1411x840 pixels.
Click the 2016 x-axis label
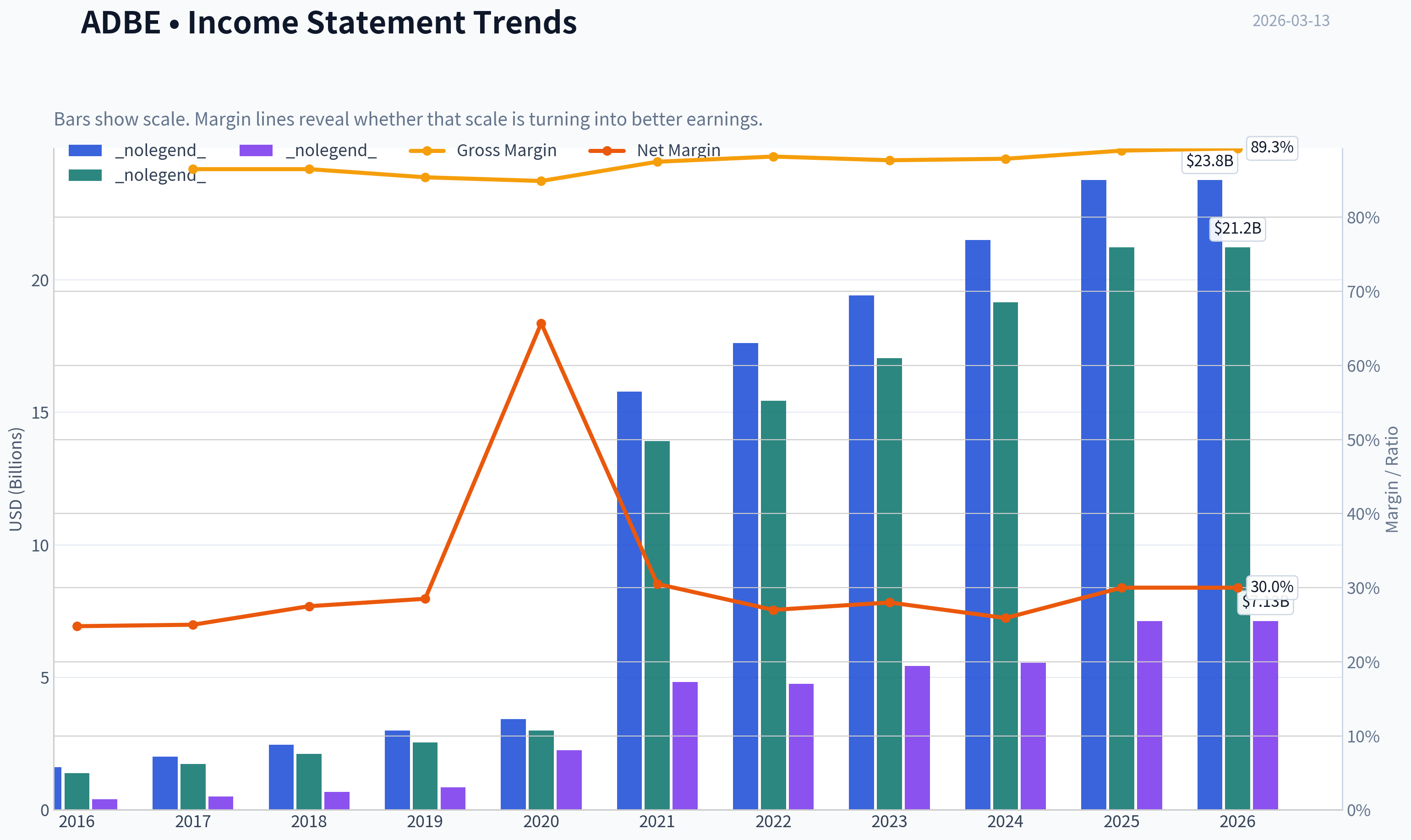pos(77,822)
